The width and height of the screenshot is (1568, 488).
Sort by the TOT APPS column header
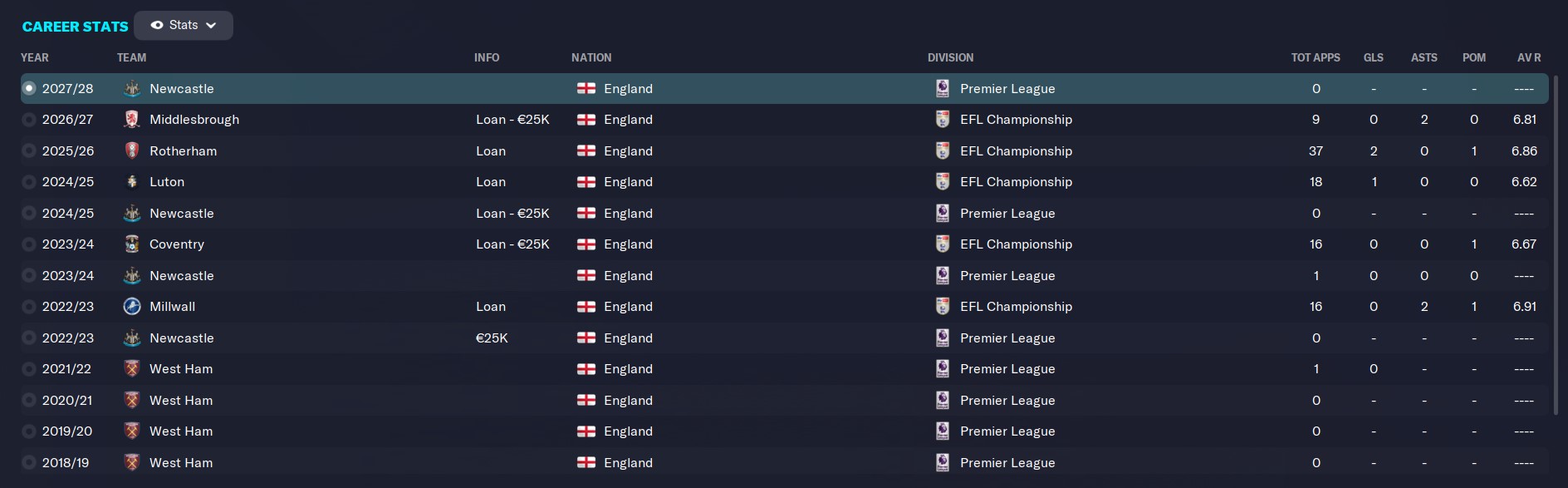[x=1316, y=57]
